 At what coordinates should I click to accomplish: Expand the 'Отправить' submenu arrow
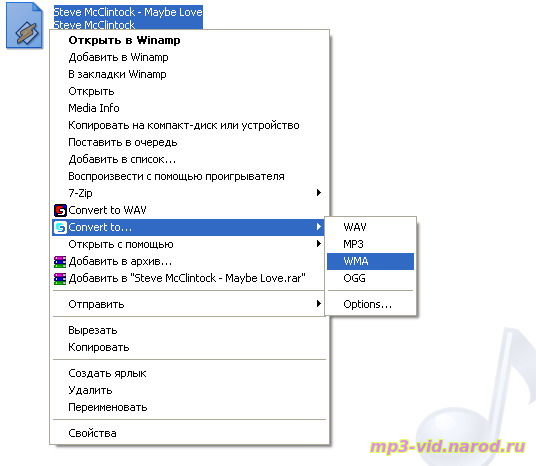click(x=319, y=303)
